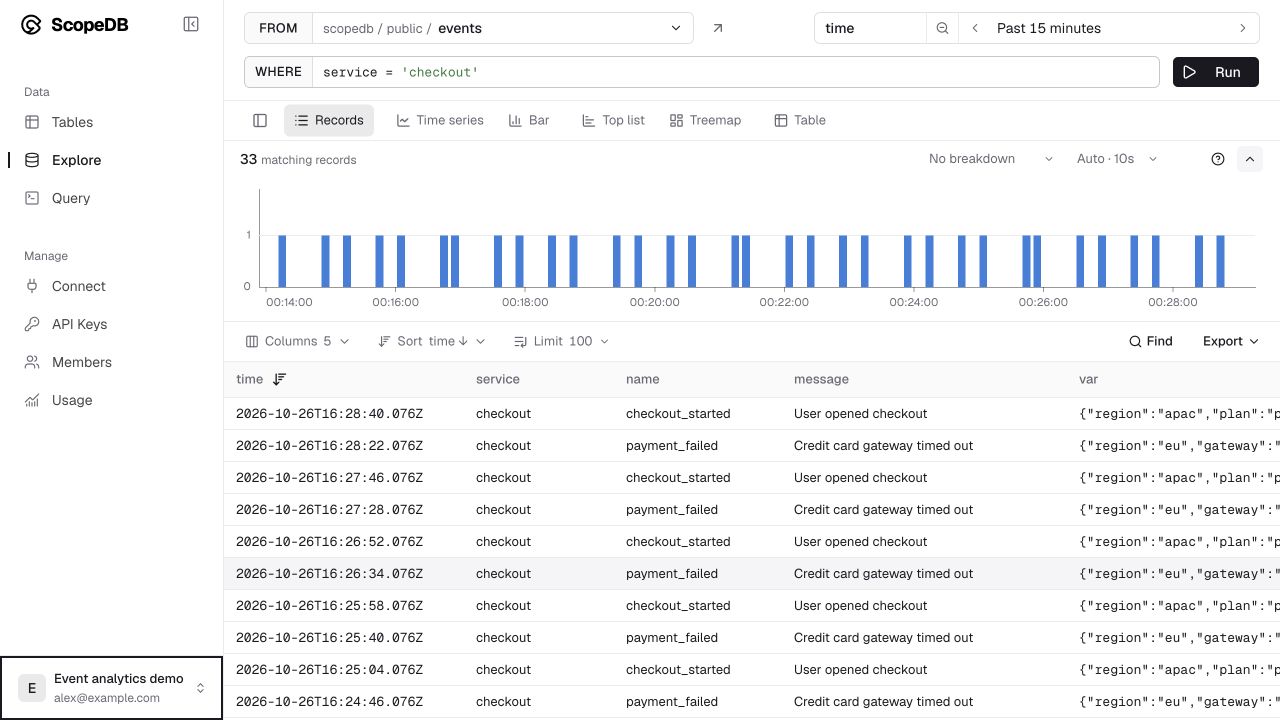Open the Export dropdown

coord(1231,341)
